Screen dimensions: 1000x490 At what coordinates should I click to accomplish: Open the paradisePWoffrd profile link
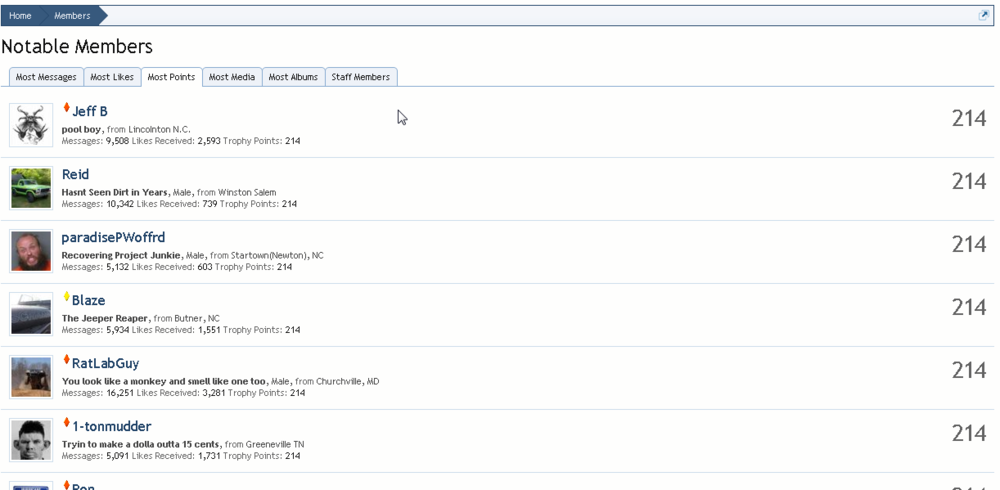pyautogui.click(x=113, y=237)
